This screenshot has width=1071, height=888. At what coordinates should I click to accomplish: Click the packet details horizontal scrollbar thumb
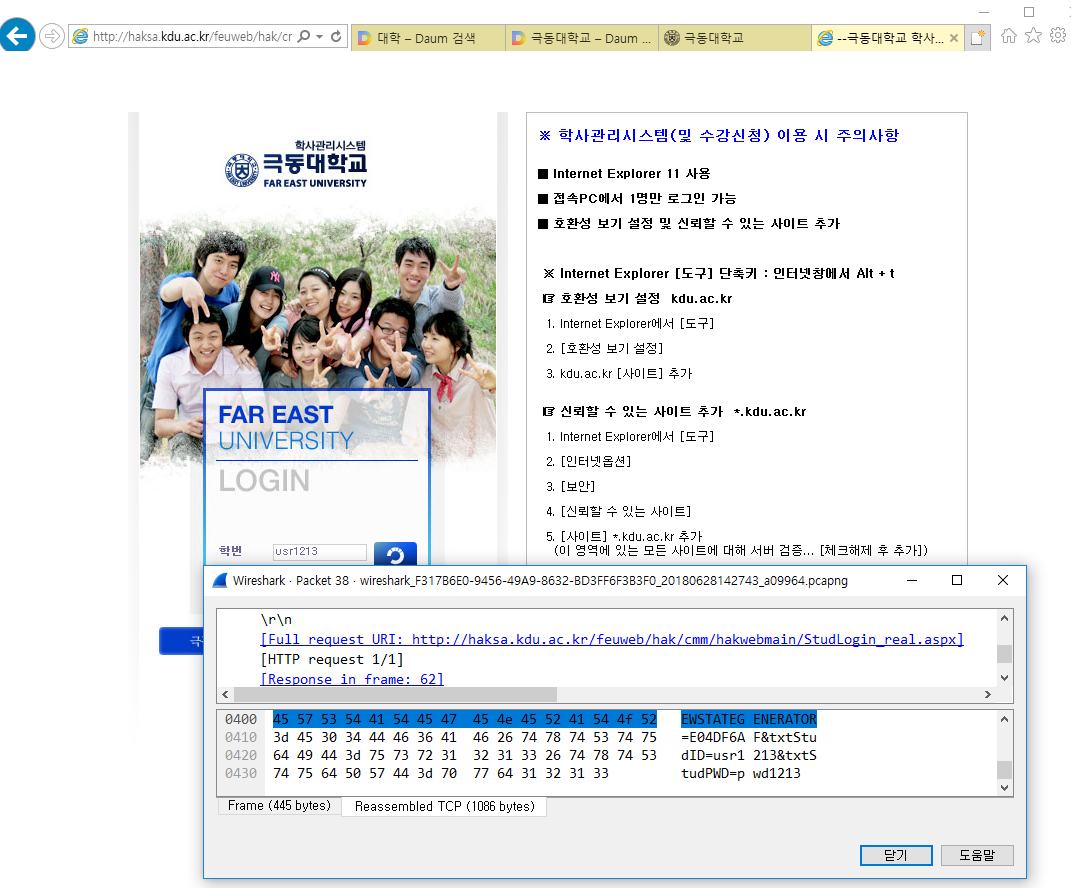[x=395, y=695]
